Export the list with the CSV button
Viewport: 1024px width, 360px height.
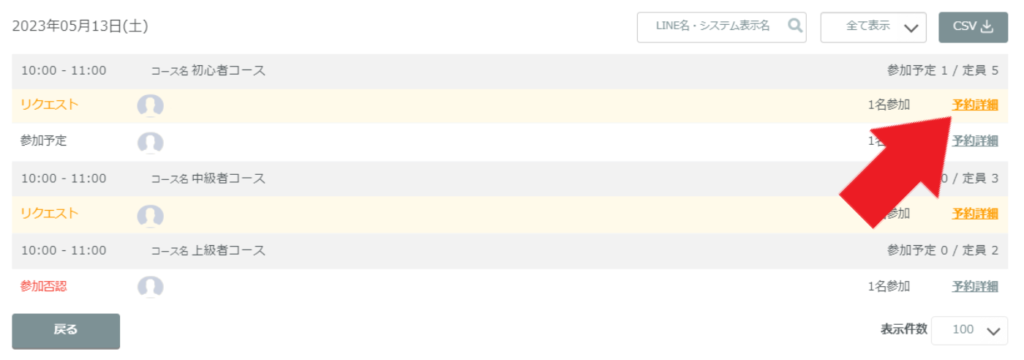pyautogui.click(x=973, y=27)
